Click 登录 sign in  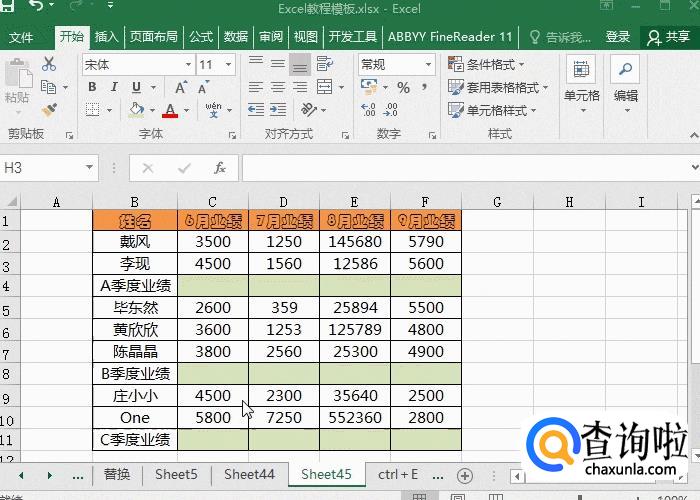click(x=618, y=37)
